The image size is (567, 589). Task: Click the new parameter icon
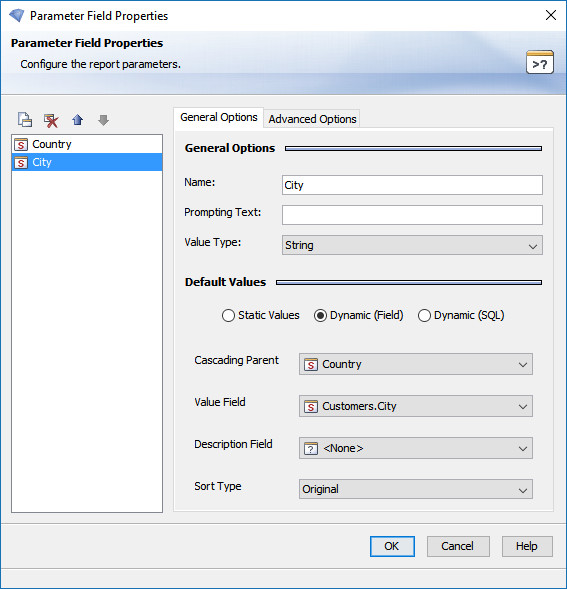[x=25, y=120]
